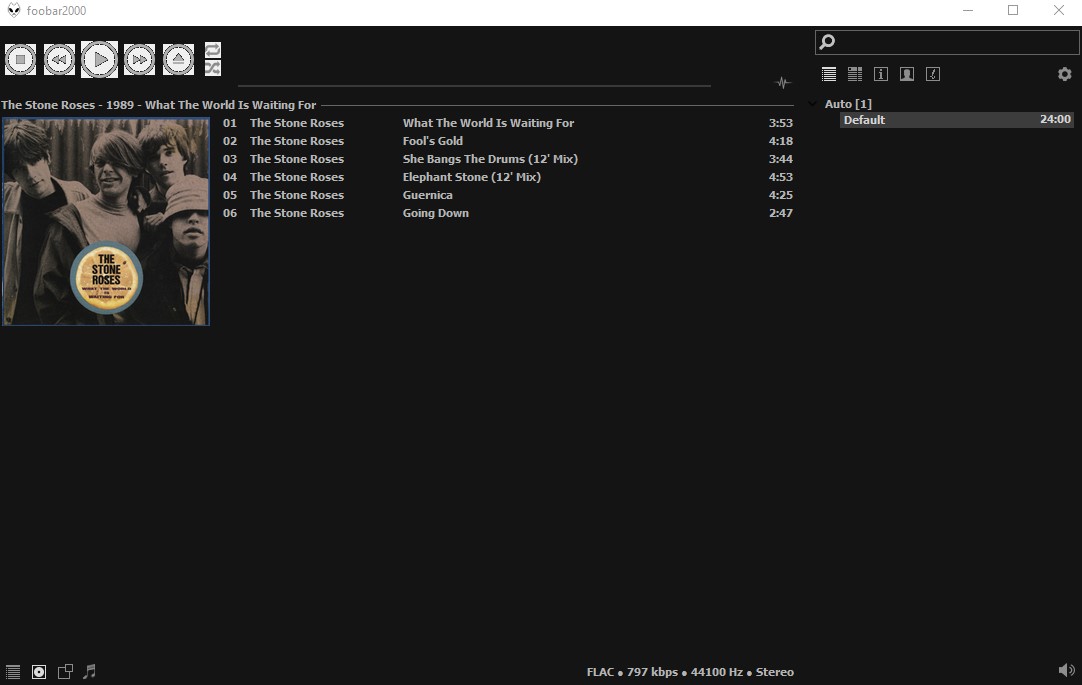Click the 4:18 duration of Fool's Gold
Viewport: 1082px width, 685px height.
point(780,141)
